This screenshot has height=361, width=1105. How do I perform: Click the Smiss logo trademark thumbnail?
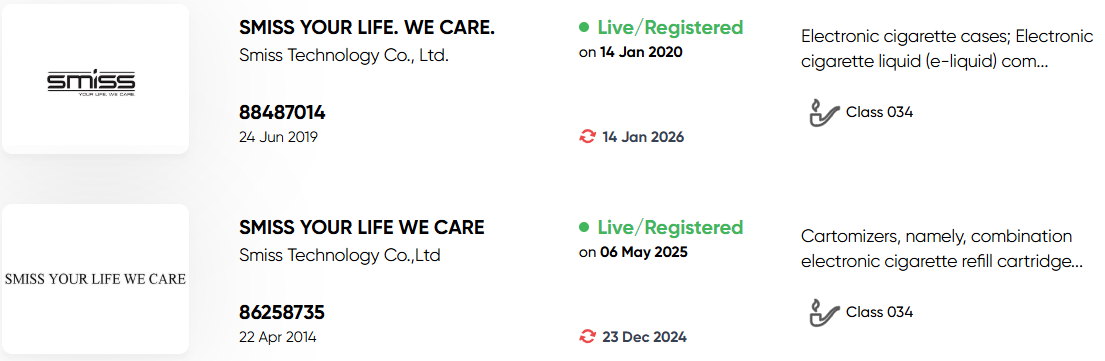click(x=95, y=79)
